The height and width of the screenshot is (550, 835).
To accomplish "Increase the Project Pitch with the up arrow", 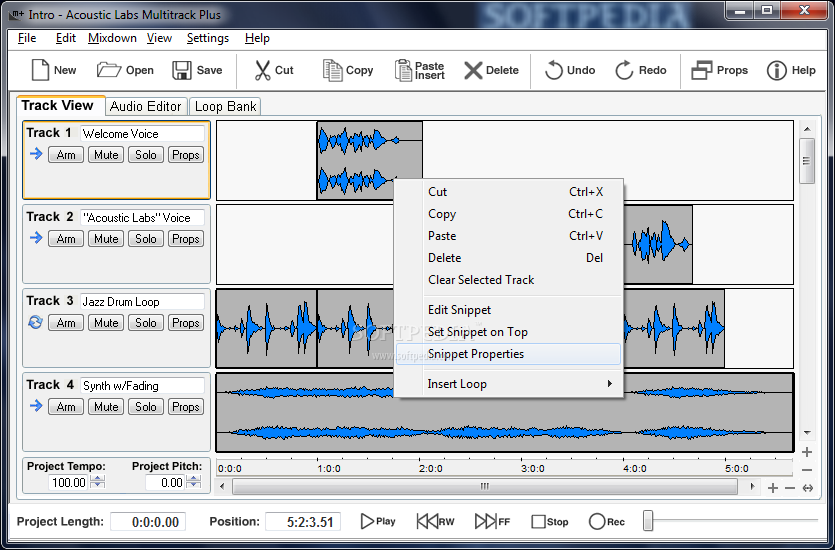I will (x=194, y=479).
